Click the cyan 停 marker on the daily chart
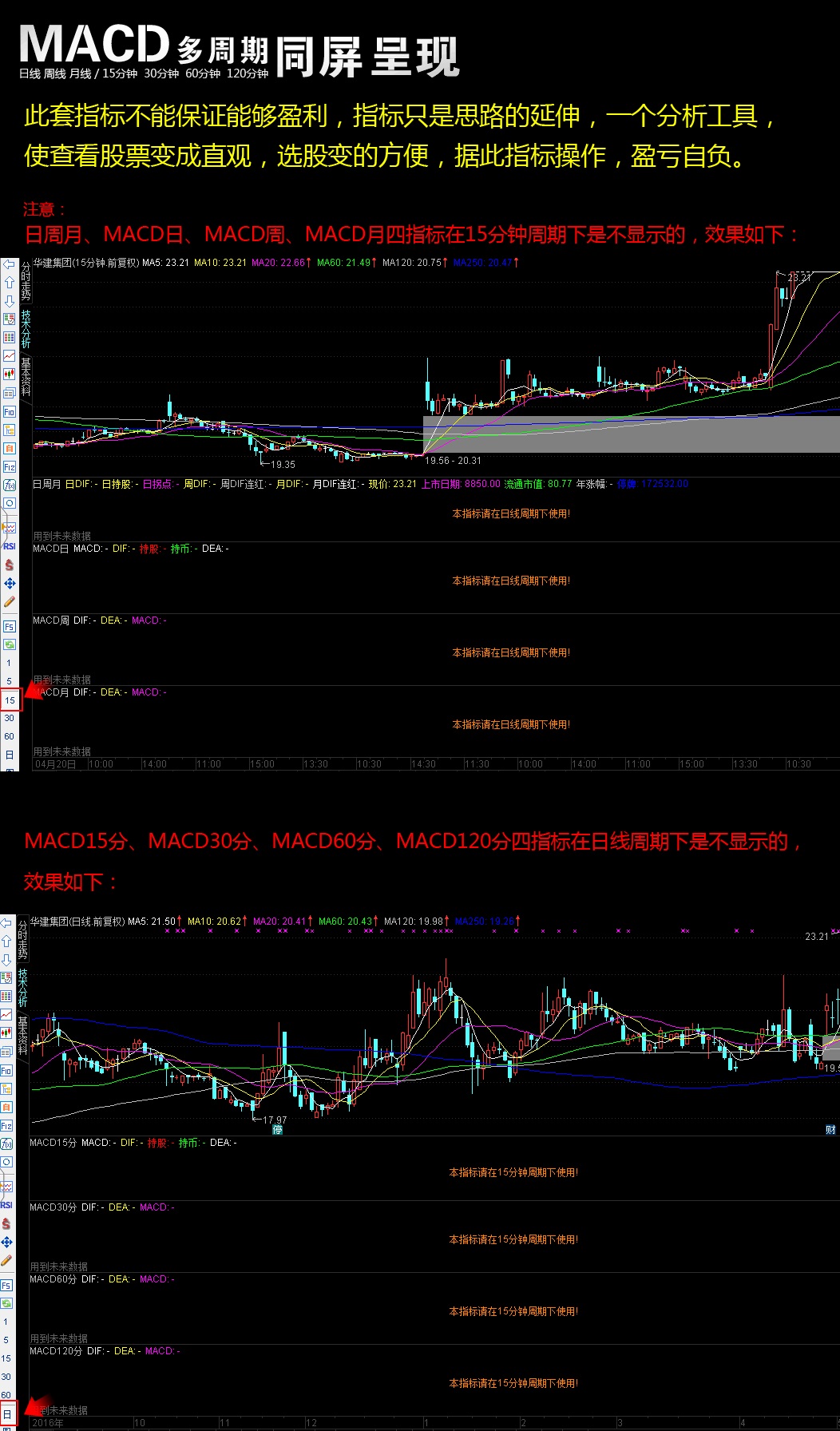 pos(277,1130)
